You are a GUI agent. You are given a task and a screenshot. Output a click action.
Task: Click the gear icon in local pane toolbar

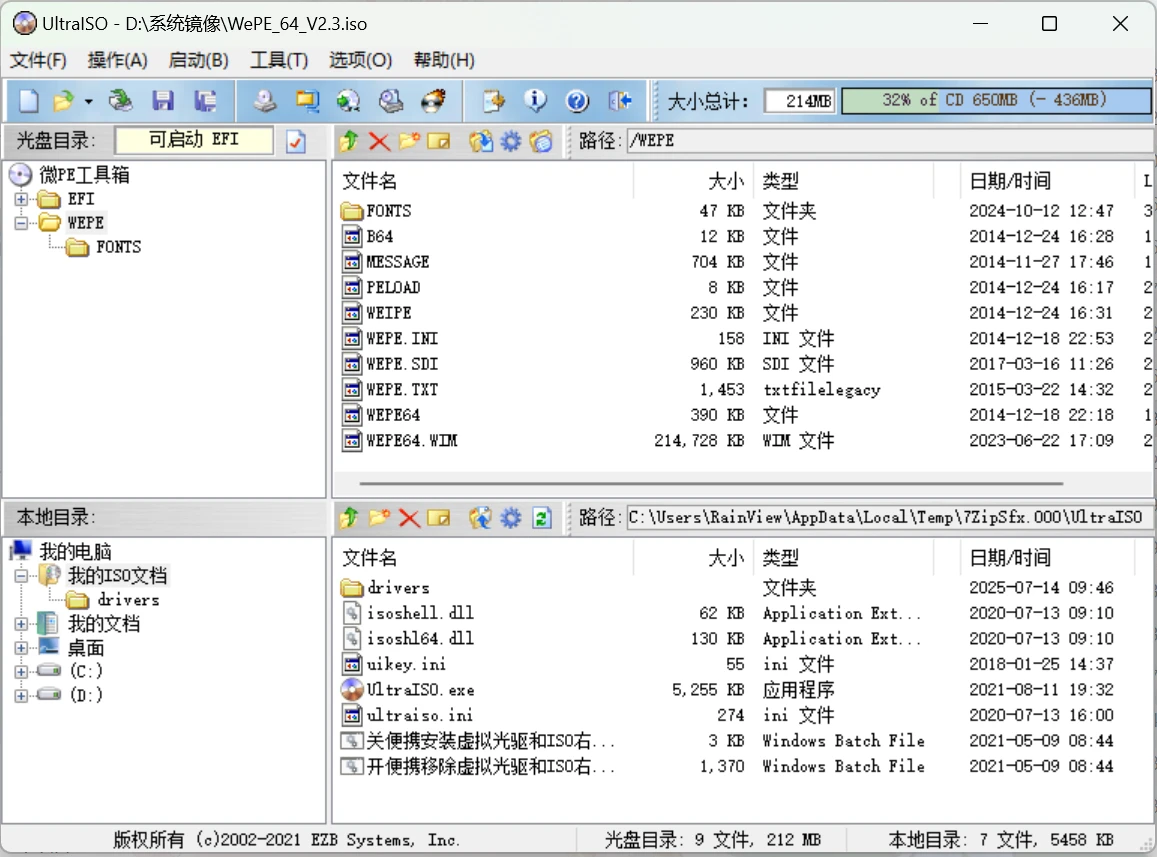511,518
